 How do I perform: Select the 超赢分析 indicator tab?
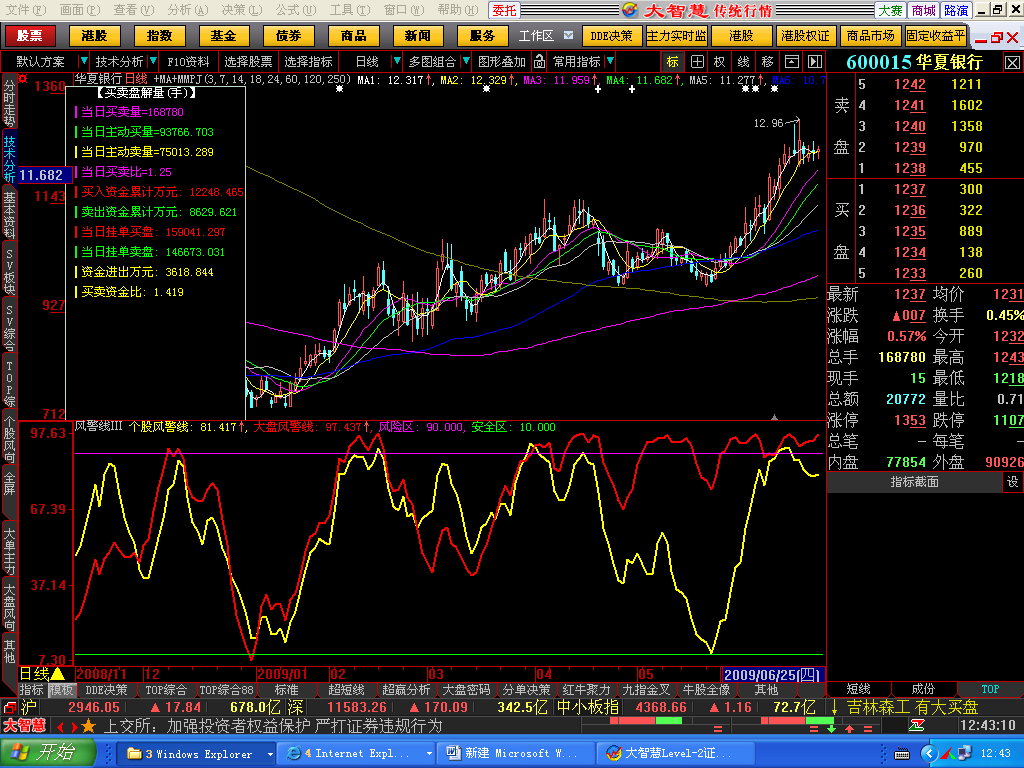click(x=406, y=690)
